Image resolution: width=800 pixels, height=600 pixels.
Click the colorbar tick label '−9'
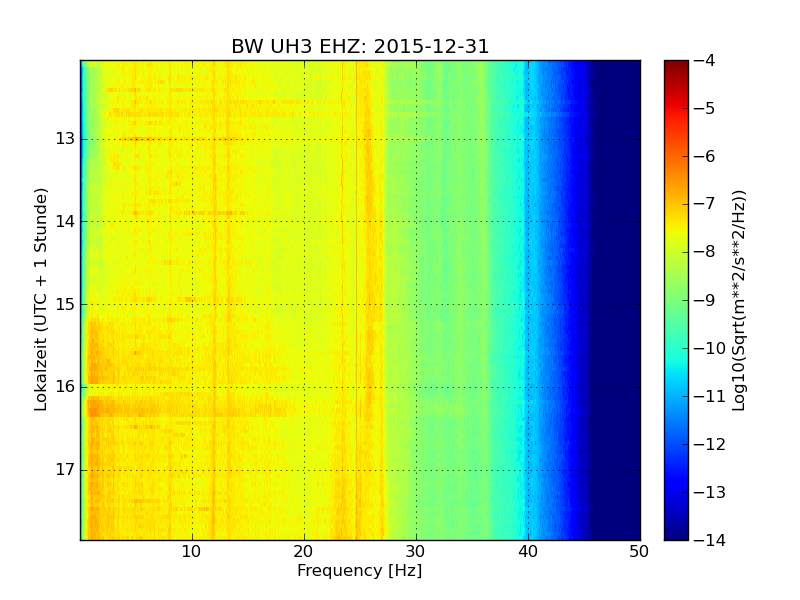coord(705,300)
